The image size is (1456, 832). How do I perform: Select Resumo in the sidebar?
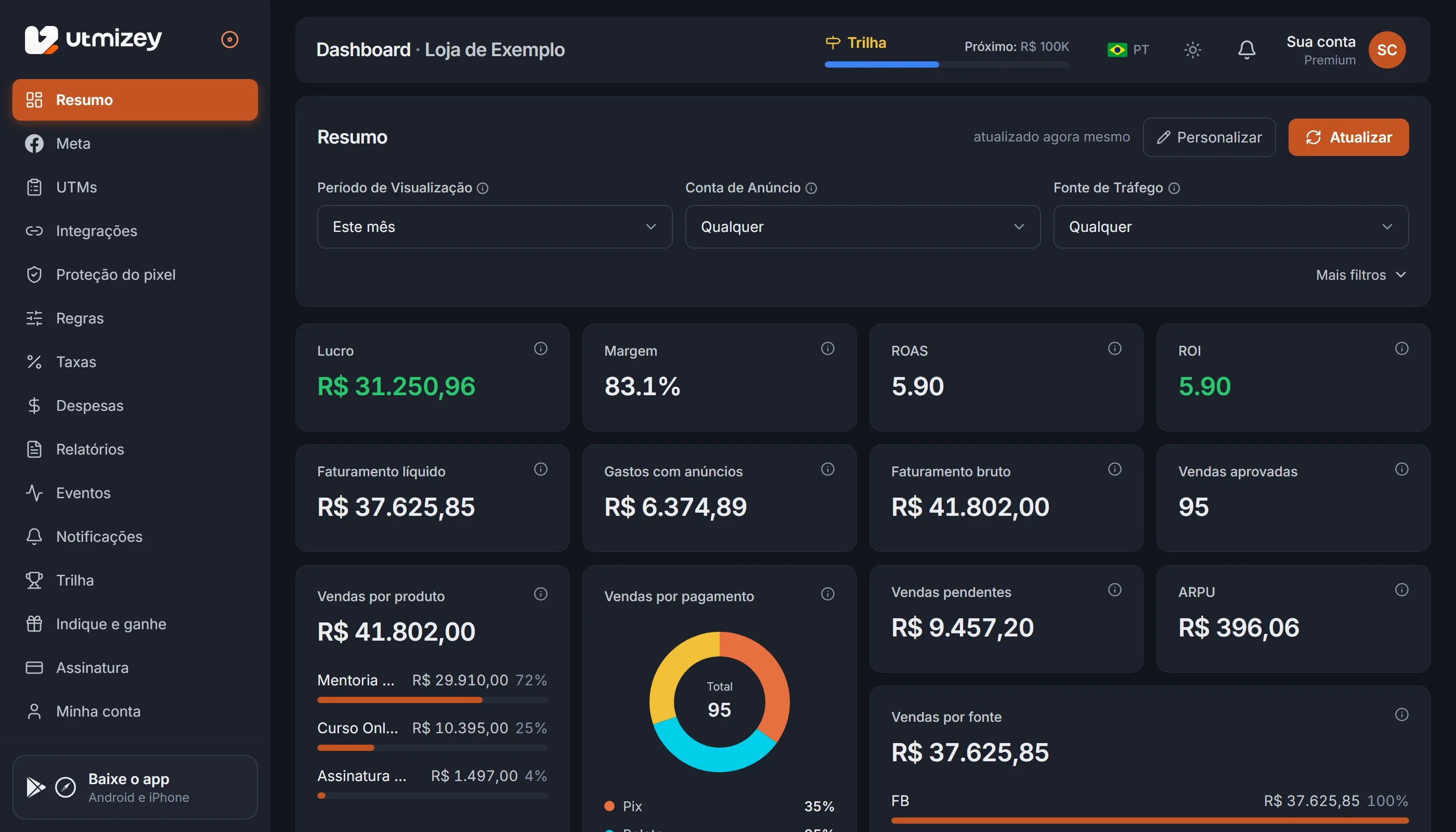tap(135, 100)
